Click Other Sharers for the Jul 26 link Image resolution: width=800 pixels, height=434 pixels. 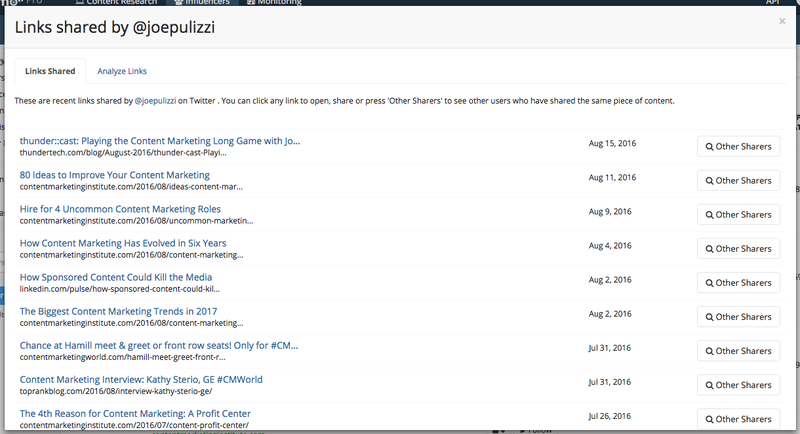click(738, 419)
